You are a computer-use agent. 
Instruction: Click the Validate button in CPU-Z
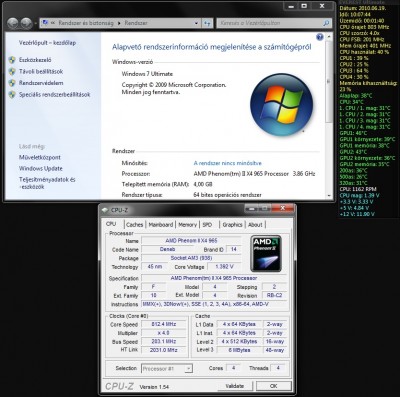coord(235,386)
